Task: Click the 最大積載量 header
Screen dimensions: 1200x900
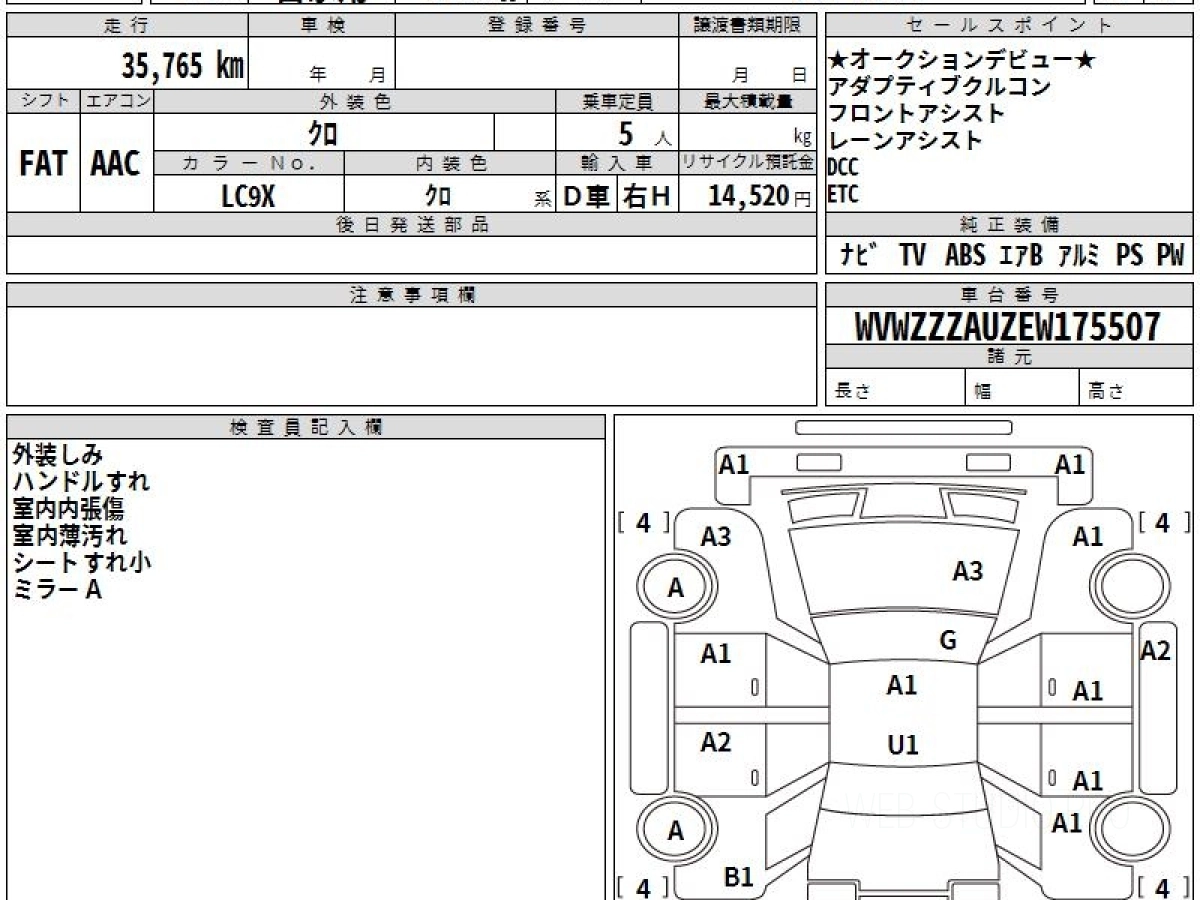Action: click(747, 101)
